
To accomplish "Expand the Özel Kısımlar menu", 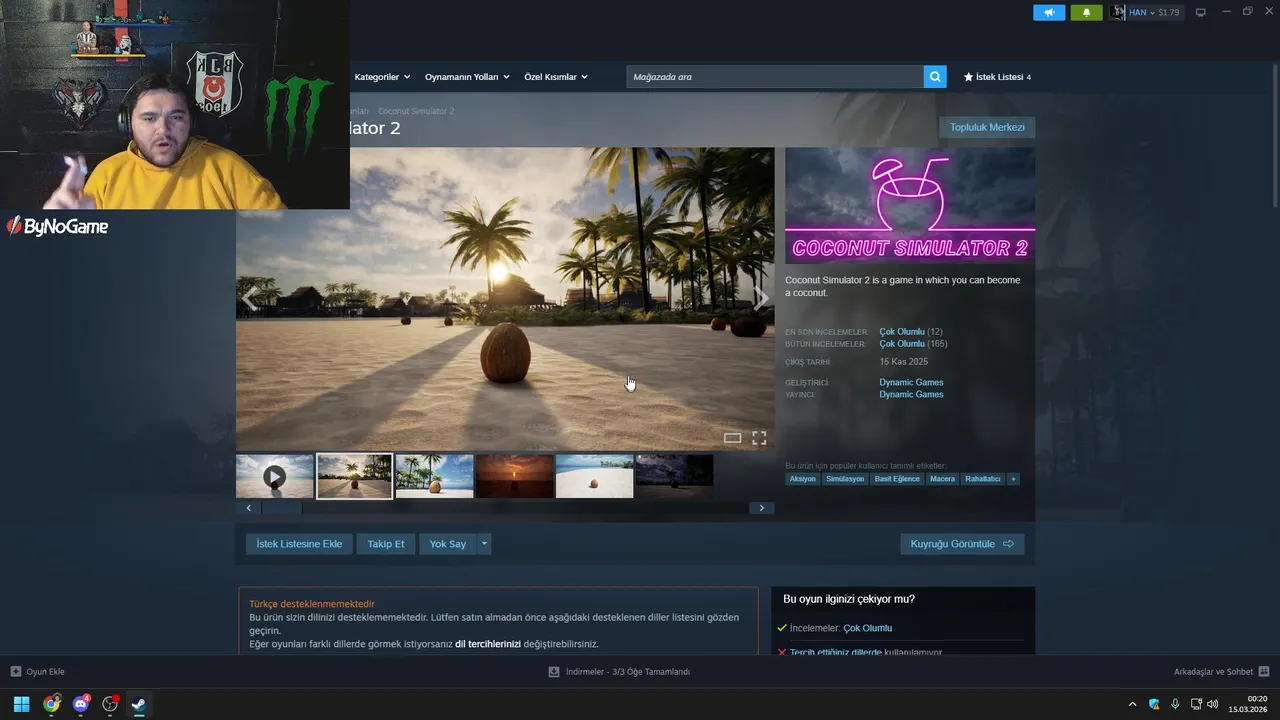I will [556, 77].
